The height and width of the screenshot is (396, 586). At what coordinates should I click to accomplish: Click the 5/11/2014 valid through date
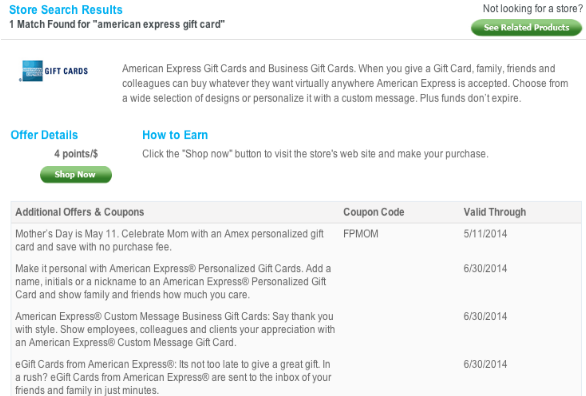tap(485, 234)
